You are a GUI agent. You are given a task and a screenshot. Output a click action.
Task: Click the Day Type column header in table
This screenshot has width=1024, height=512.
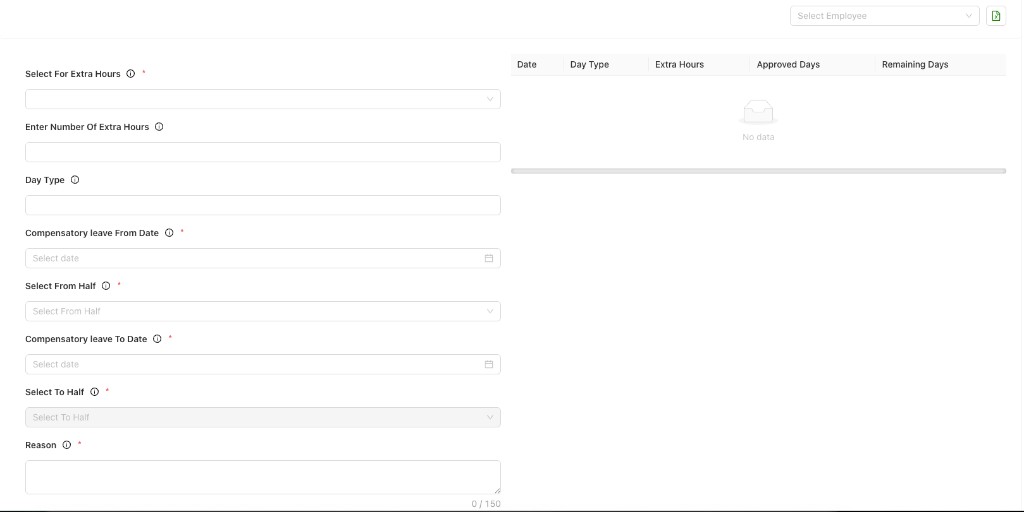coord(605,65)
